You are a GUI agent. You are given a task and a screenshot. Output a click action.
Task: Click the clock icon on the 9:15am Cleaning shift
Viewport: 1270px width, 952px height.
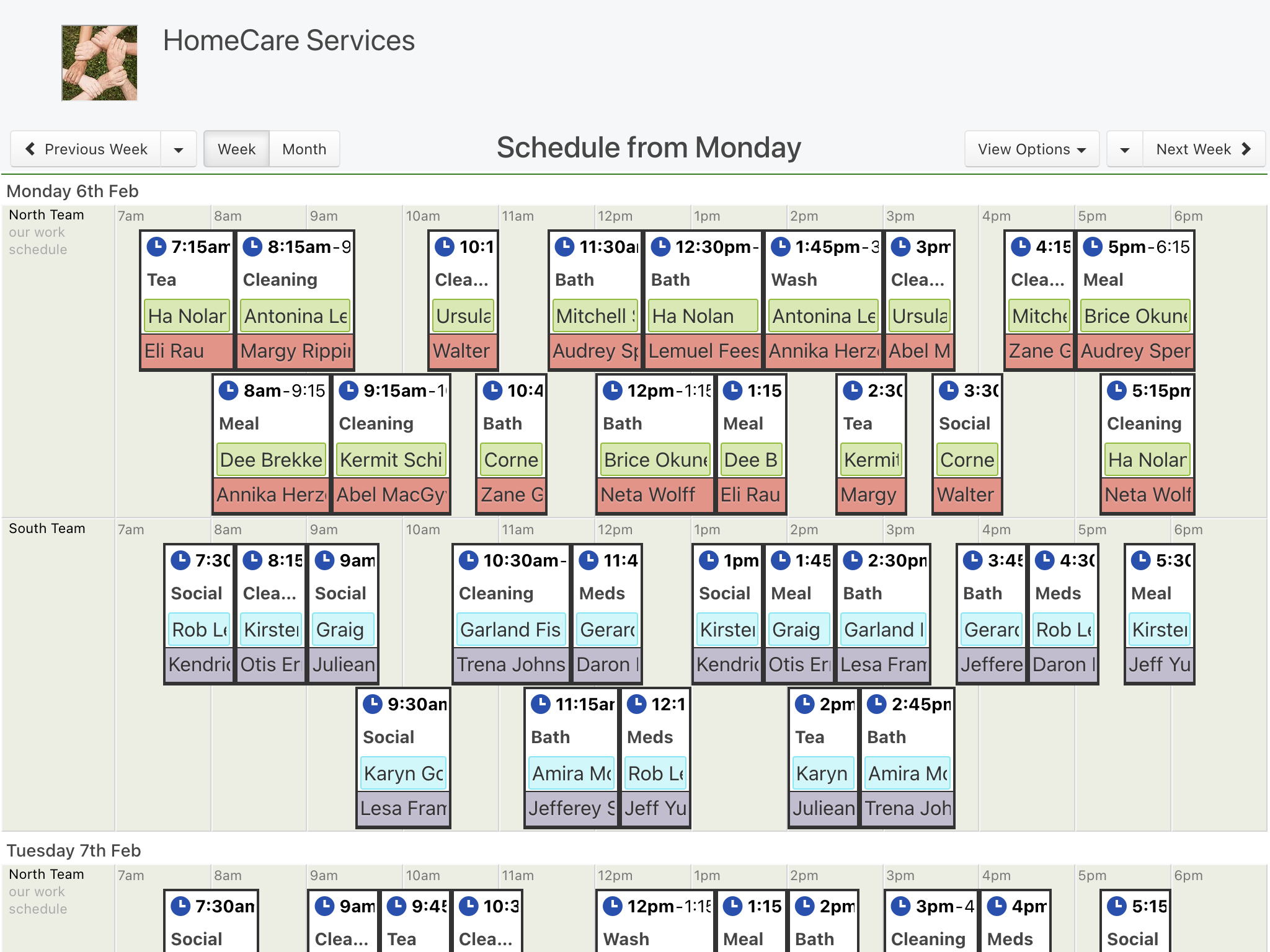tap(349, 390)
